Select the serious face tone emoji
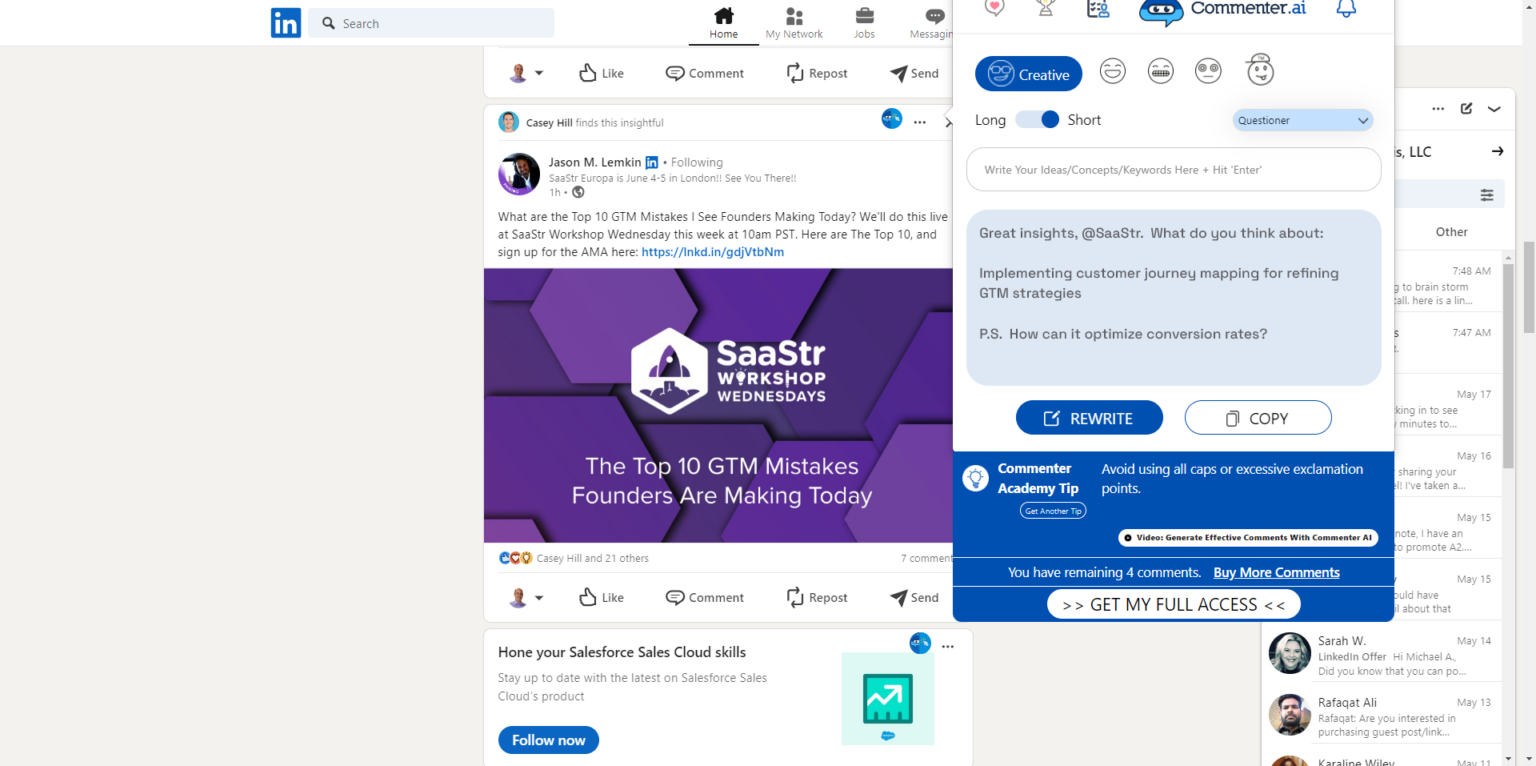The height and width of the screenshot is (766, 1536). click(1208, 70)
